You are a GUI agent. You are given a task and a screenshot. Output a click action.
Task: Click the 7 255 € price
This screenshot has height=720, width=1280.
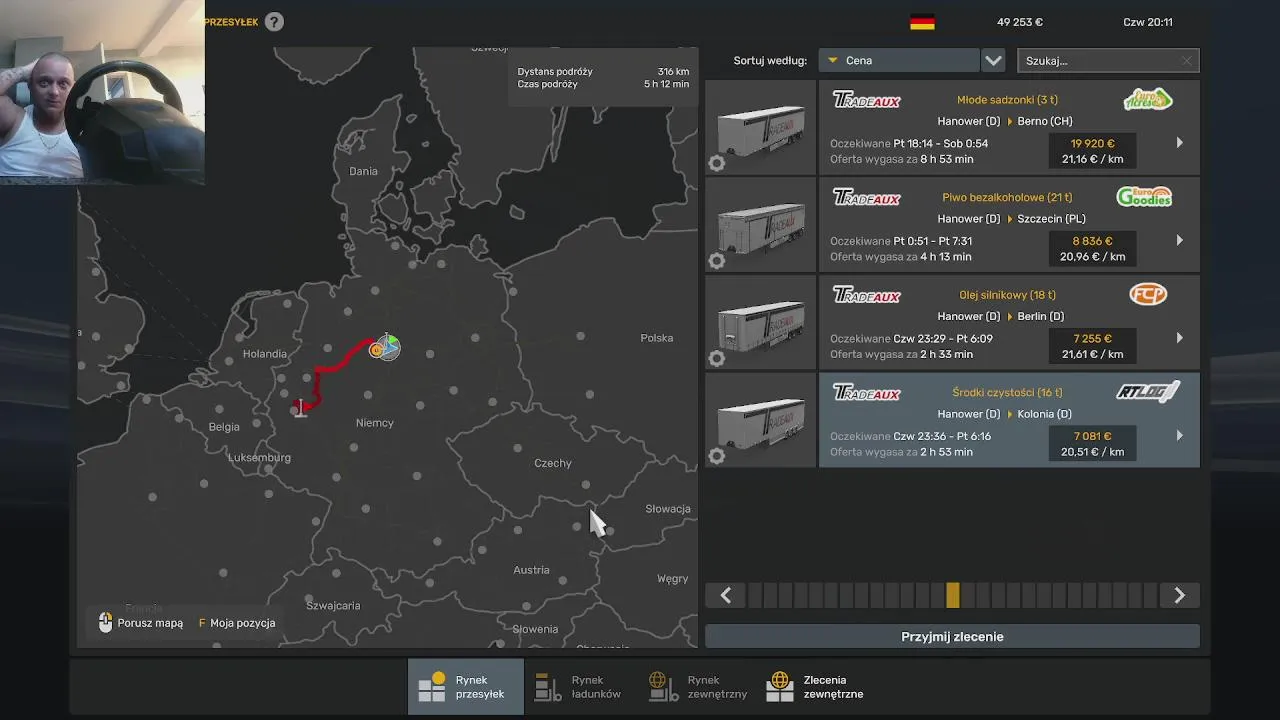tap(1092, 338)
